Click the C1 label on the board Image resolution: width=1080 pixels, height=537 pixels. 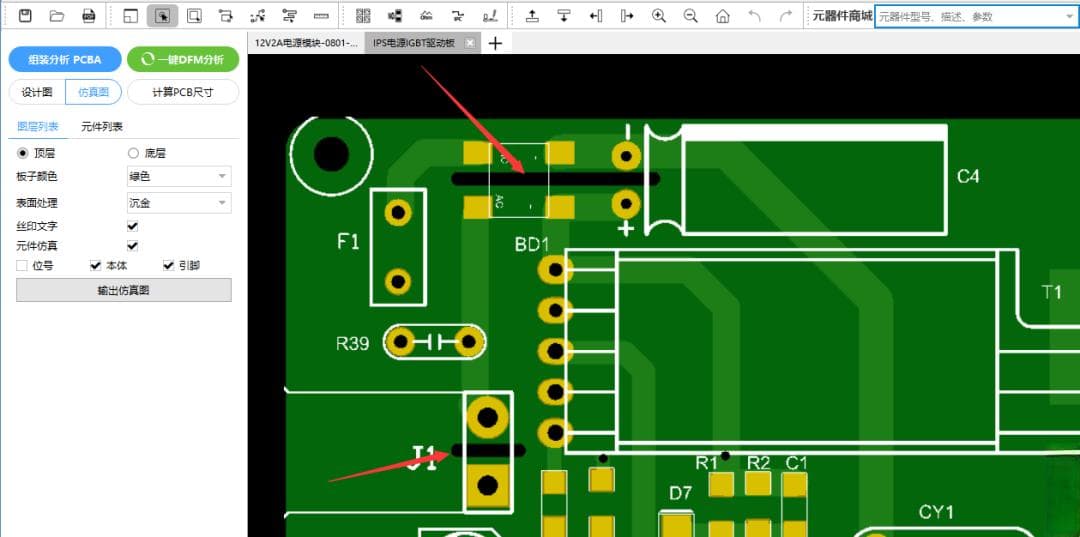click(x=796, y=463)
